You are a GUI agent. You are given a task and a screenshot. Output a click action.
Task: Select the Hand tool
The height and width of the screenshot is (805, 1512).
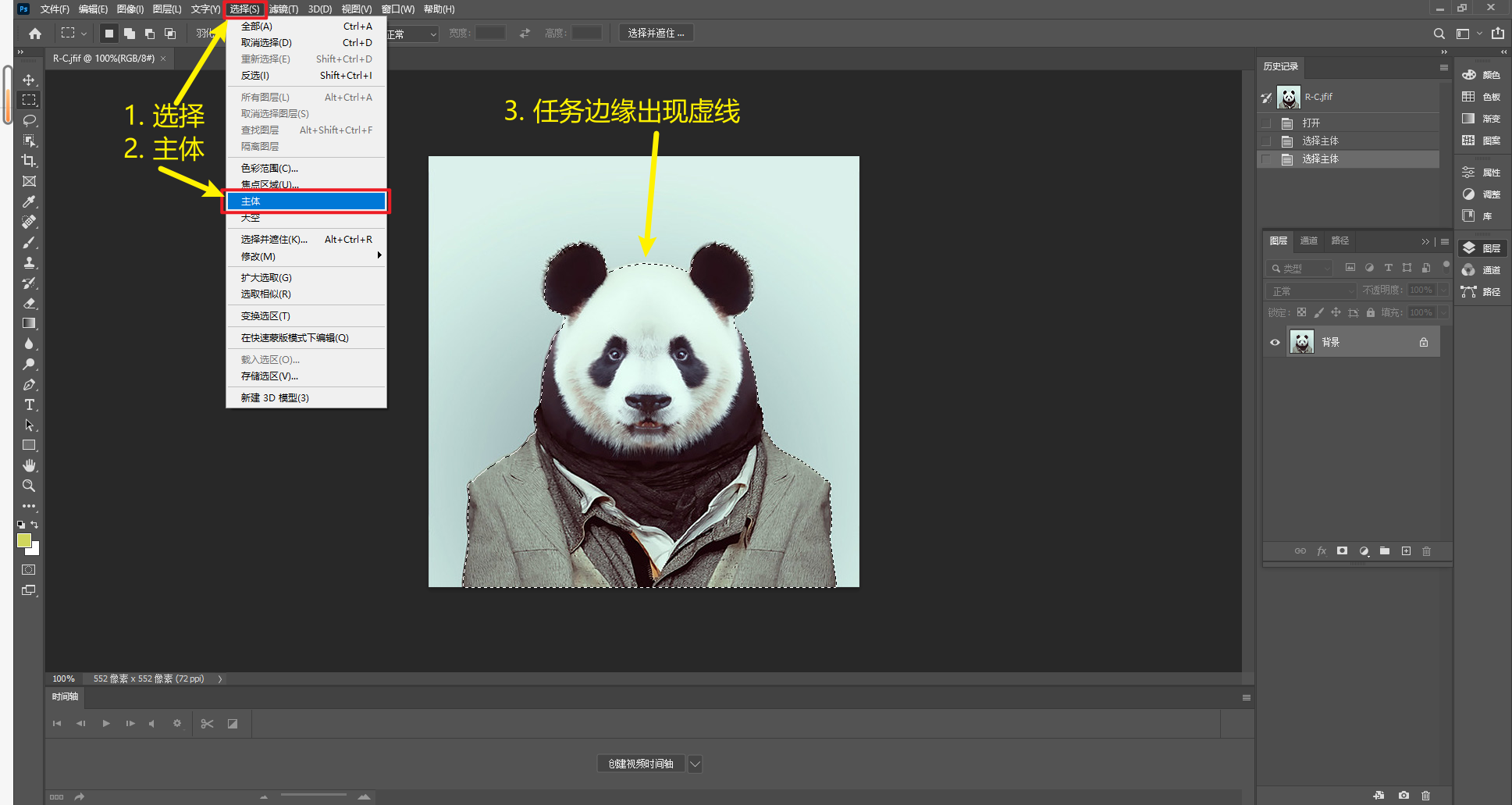(x=29, y=465)
